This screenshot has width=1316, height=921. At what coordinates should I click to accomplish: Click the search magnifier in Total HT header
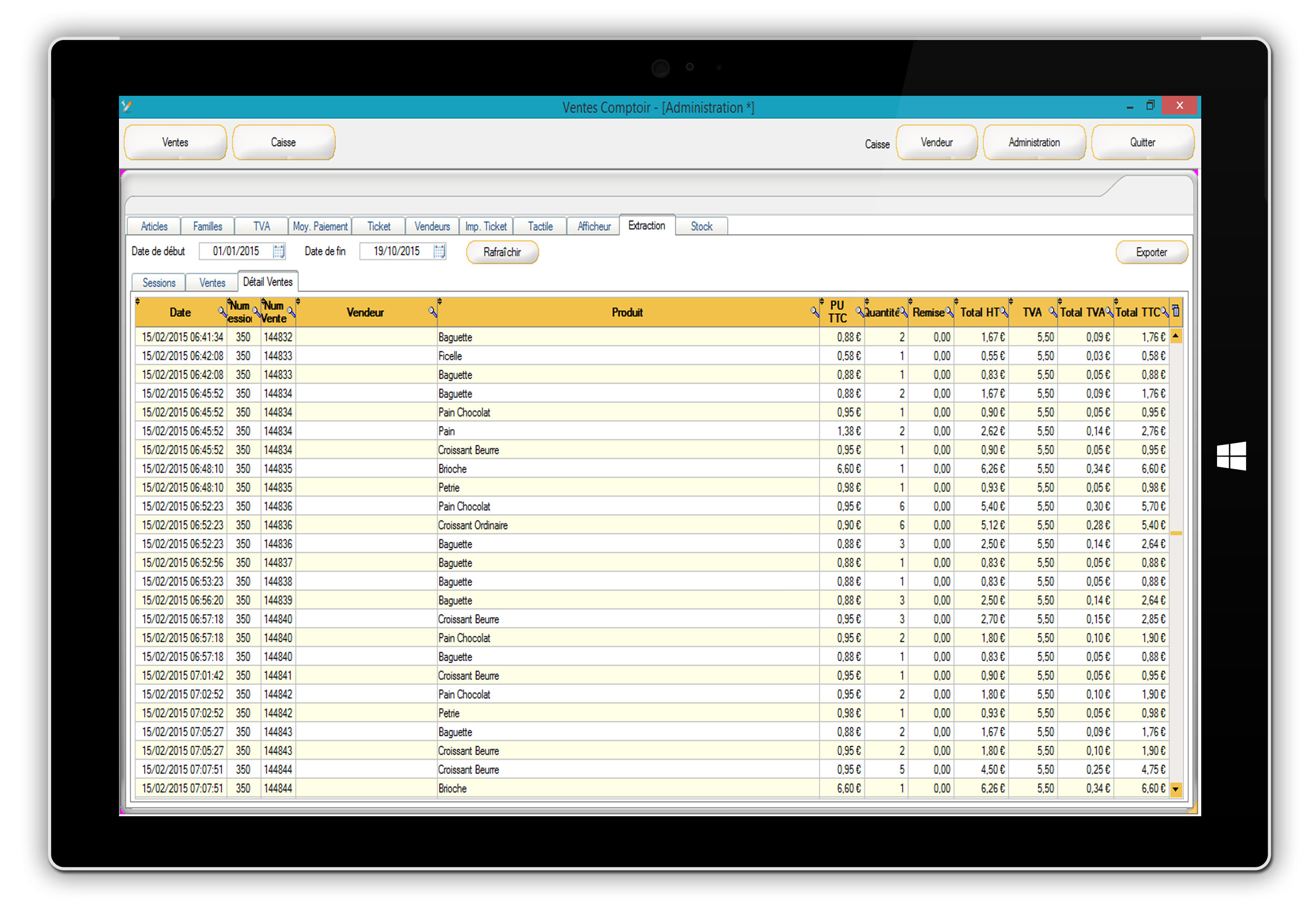coord(1004,312)
